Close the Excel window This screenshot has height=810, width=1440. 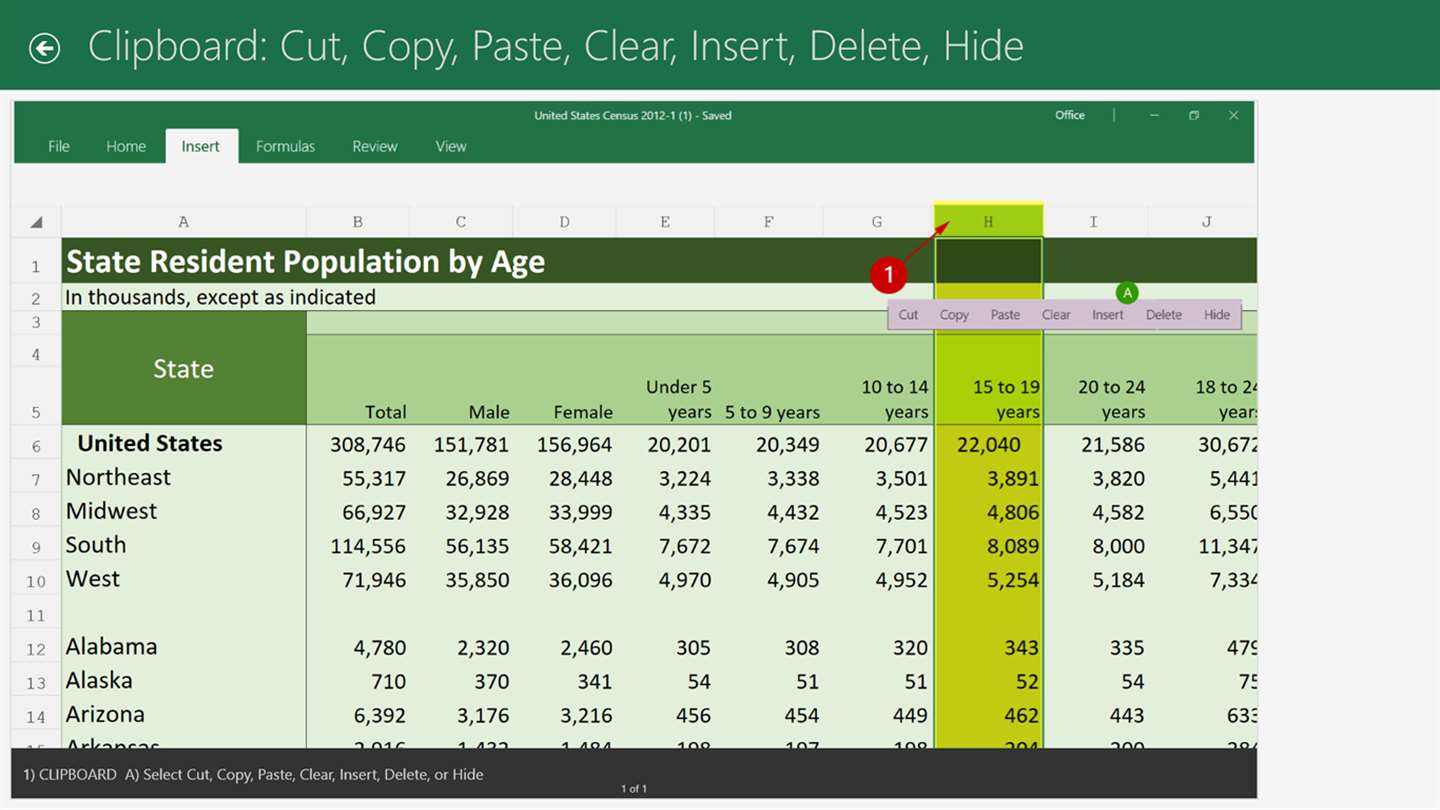coord(1233,116)
